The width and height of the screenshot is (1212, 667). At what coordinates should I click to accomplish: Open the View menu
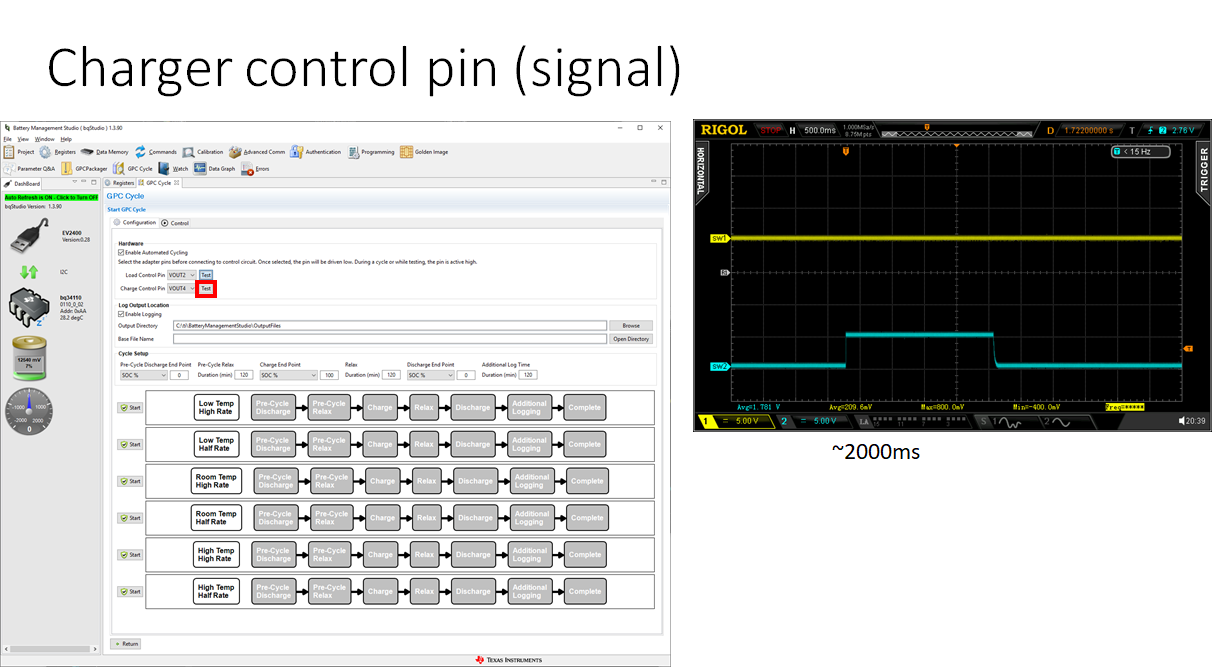pyautogui.click(x=22, y=139)
